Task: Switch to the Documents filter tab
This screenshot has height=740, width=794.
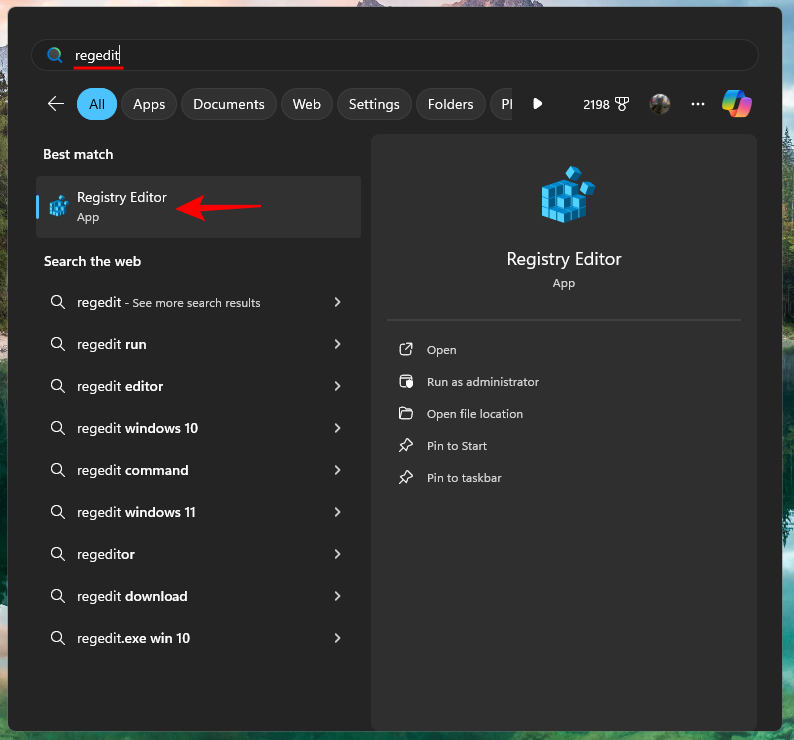Action: click(229, 104)
